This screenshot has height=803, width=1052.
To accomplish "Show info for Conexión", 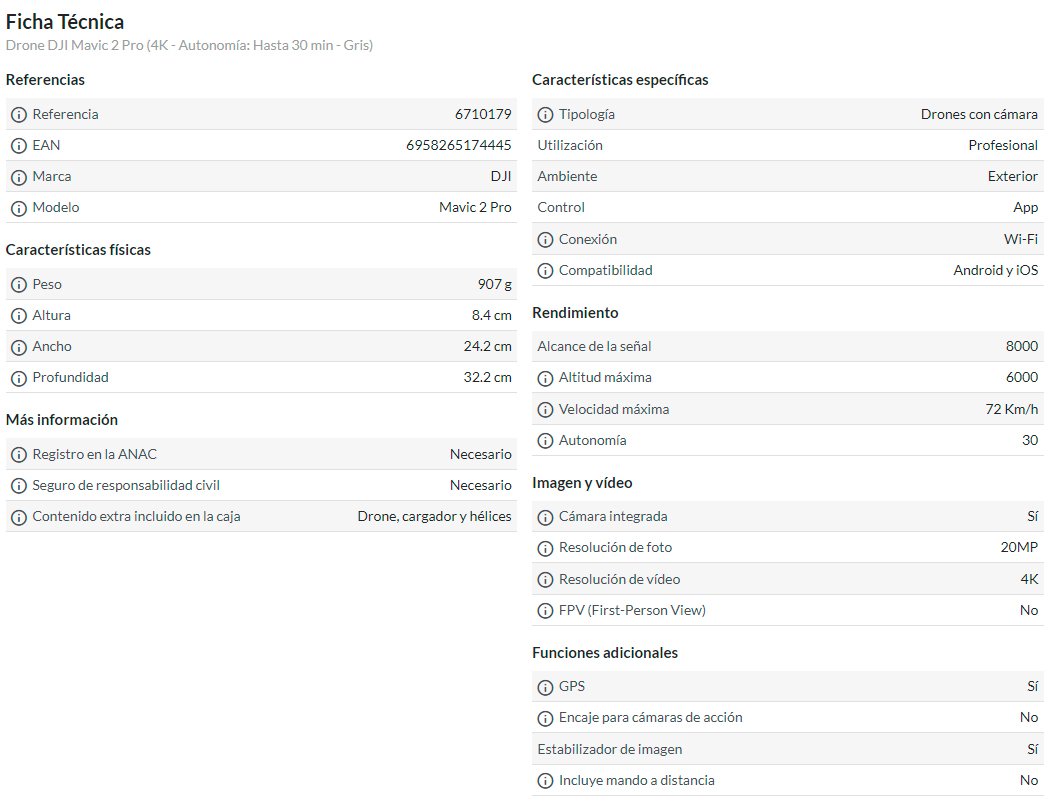I will pyautogui.click(x=545, y=239).
